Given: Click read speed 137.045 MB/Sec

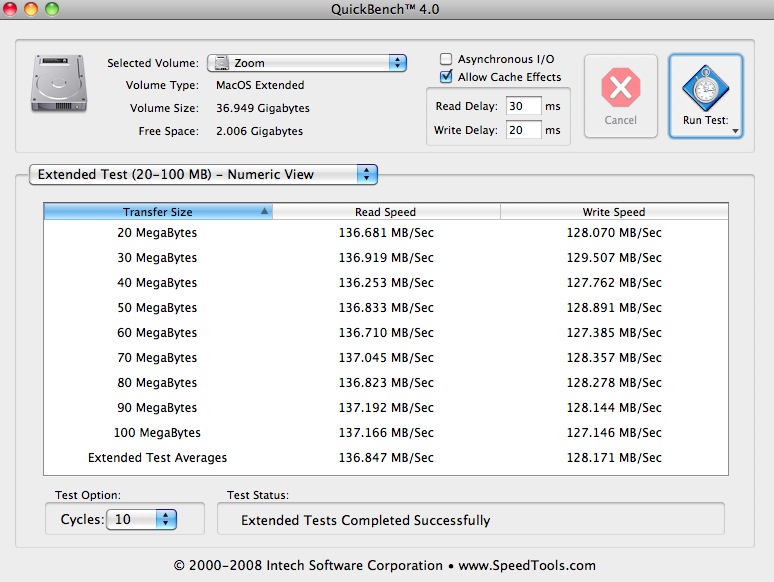Looking at the screenshot, I should pyautogui.click(x=386, y=357).
